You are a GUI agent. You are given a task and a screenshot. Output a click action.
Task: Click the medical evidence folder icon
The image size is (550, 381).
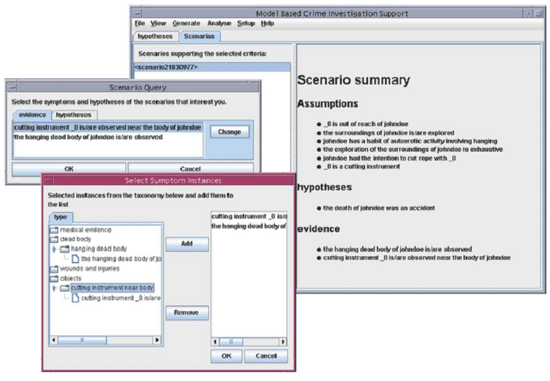pyautogui.click(x=54, y=230)
